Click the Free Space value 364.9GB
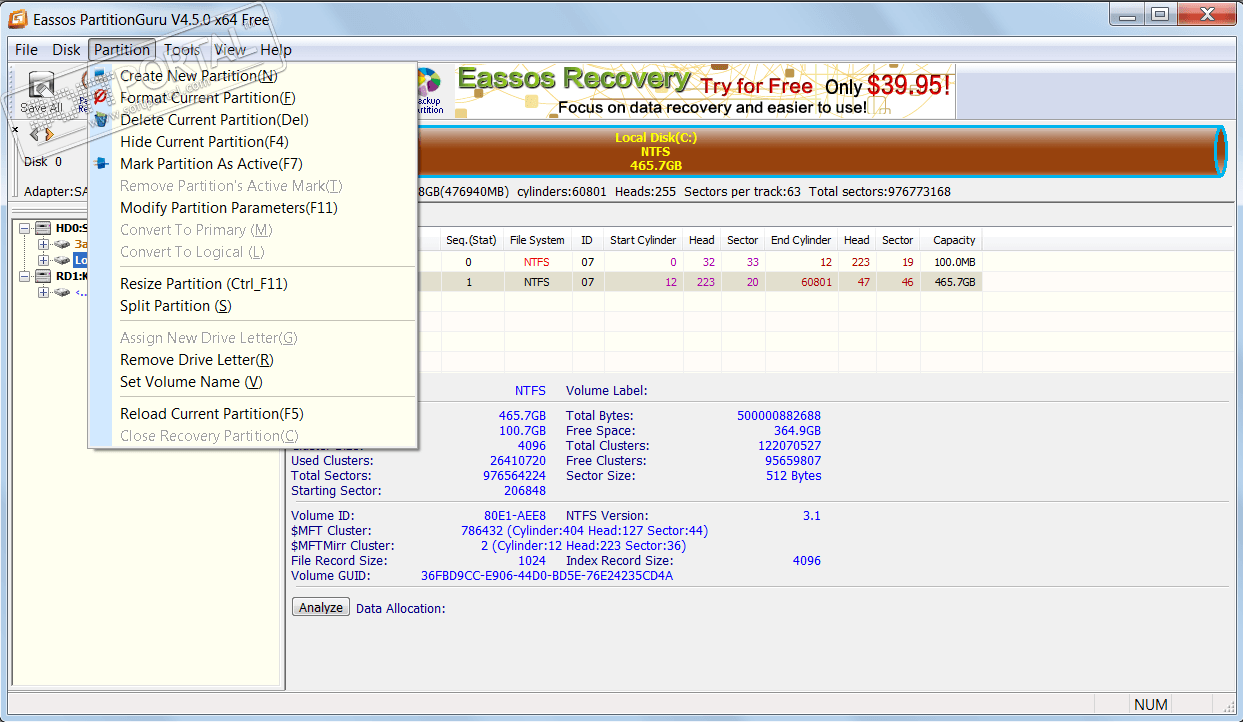 click(x=797, y=431)
